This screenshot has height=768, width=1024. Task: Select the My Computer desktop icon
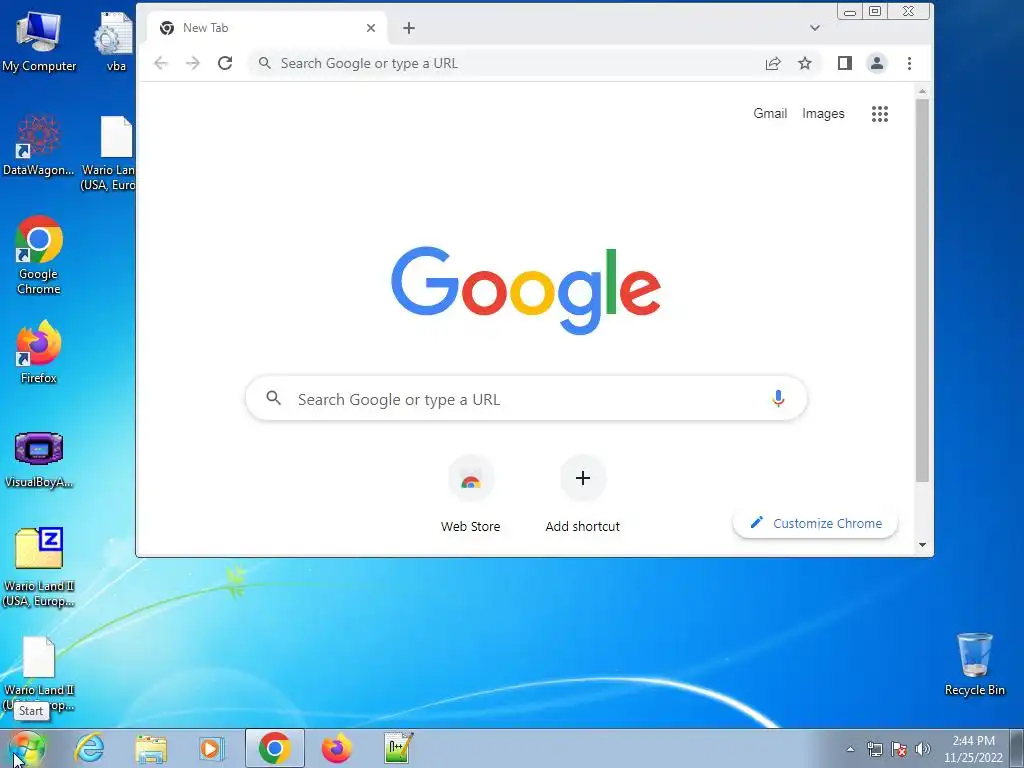point(39,40)
